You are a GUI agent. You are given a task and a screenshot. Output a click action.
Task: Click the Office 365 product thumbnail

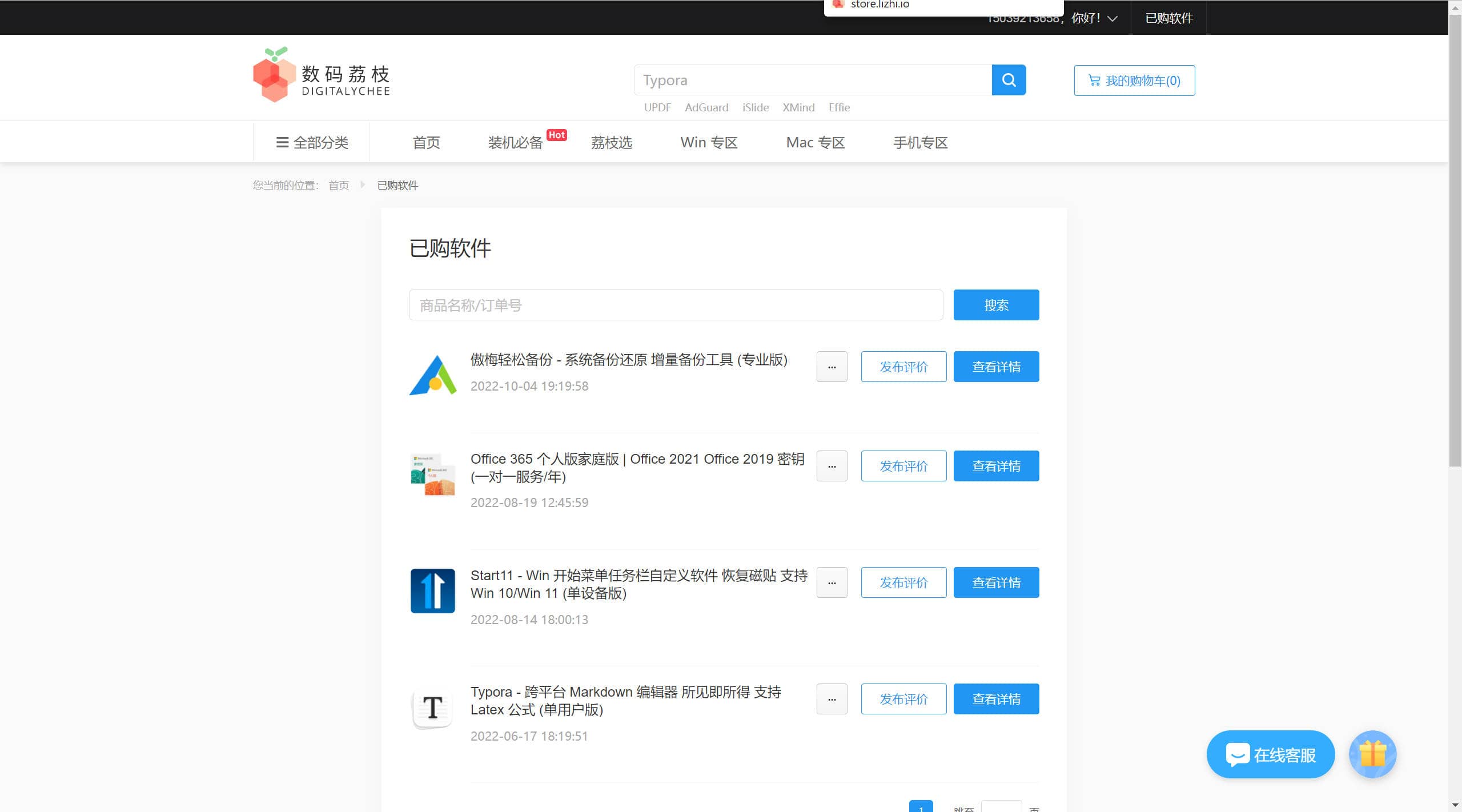tap(433, 475)
